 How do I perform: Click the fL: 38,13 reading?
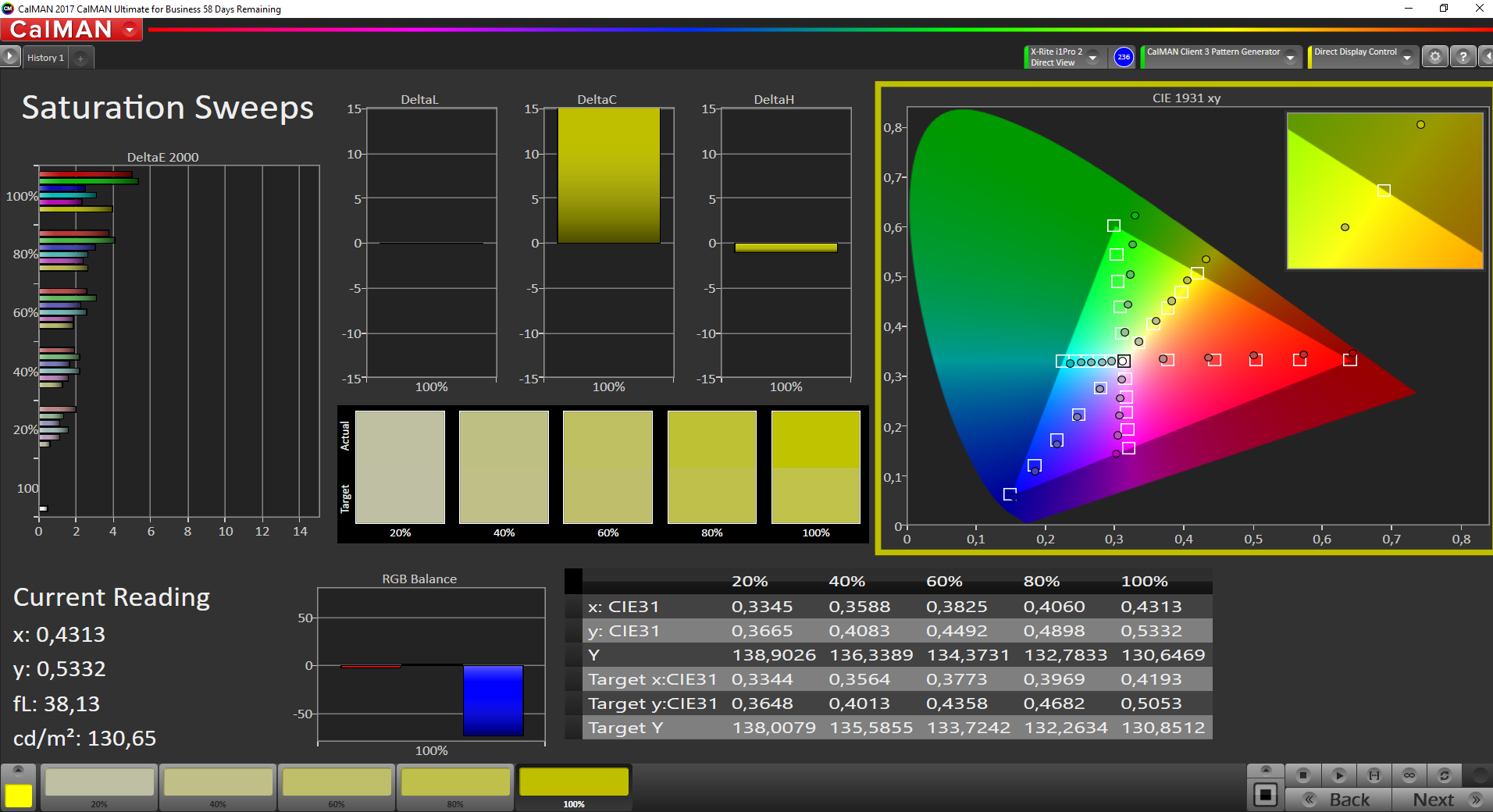tap(56, 703)
